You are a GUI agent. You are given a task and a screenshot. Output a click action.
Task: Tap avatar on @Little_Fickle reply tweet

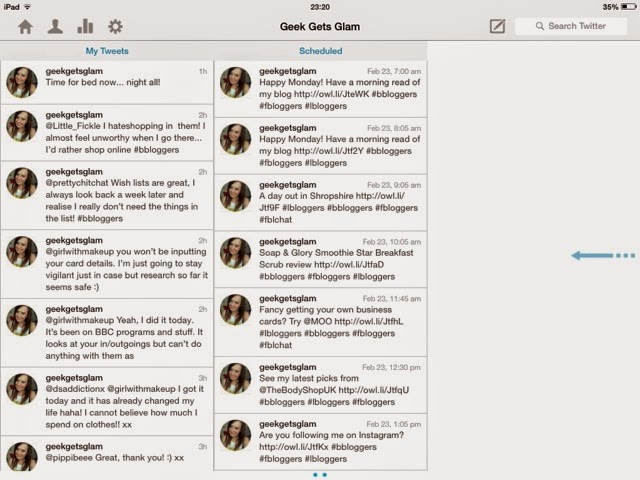[22, 126]
